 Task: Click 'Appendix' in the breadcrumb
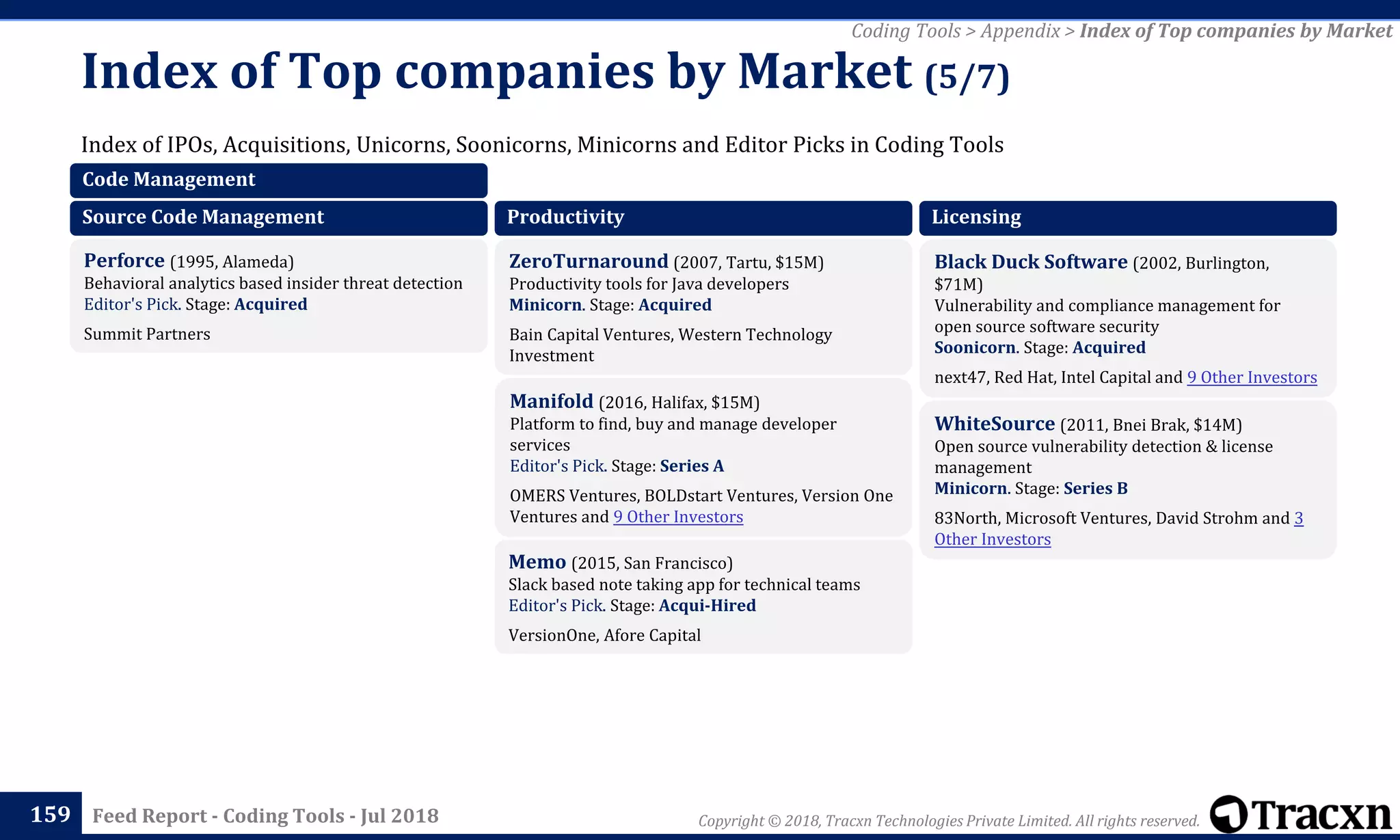tap(1020, 31)
